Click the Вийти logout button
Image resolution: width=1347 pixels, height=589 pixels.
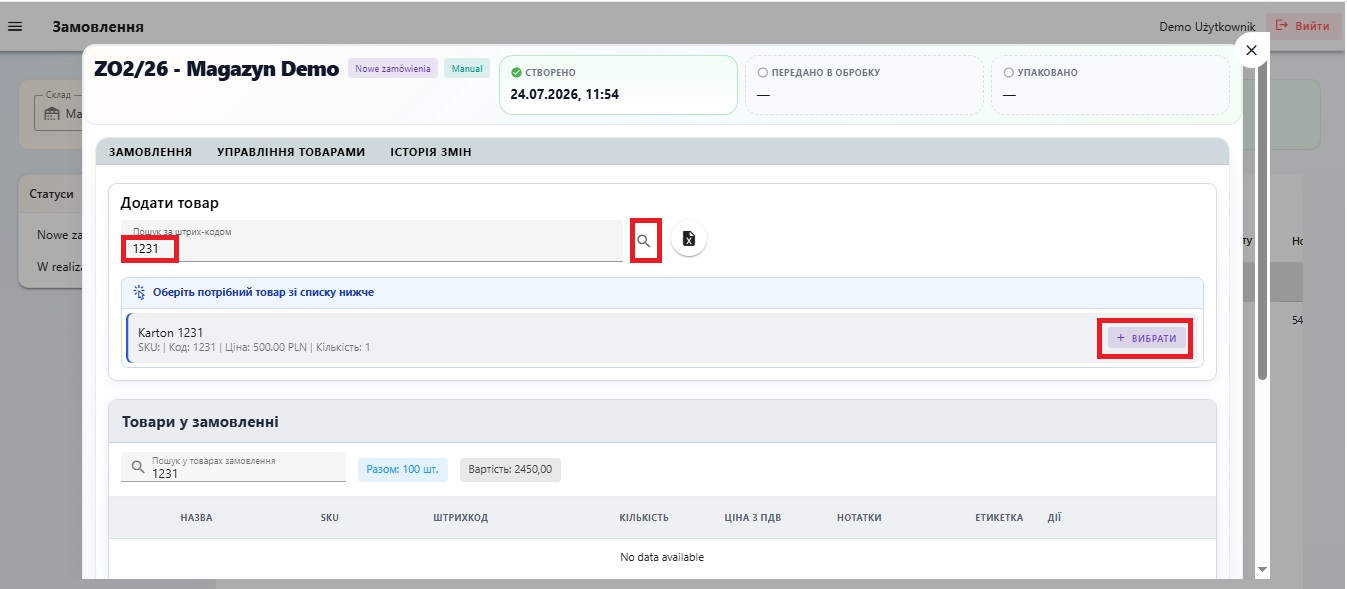pos(1304,26)
